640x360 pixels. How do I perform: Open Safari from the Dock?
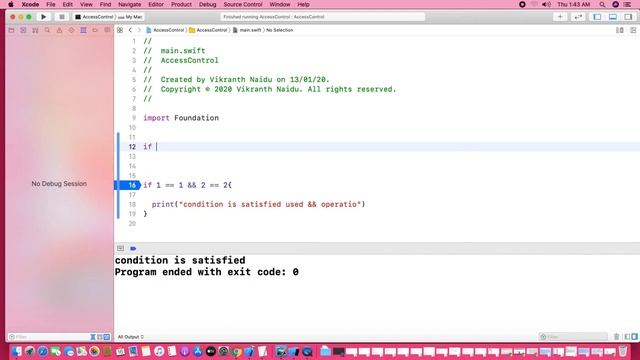point(43,351)
